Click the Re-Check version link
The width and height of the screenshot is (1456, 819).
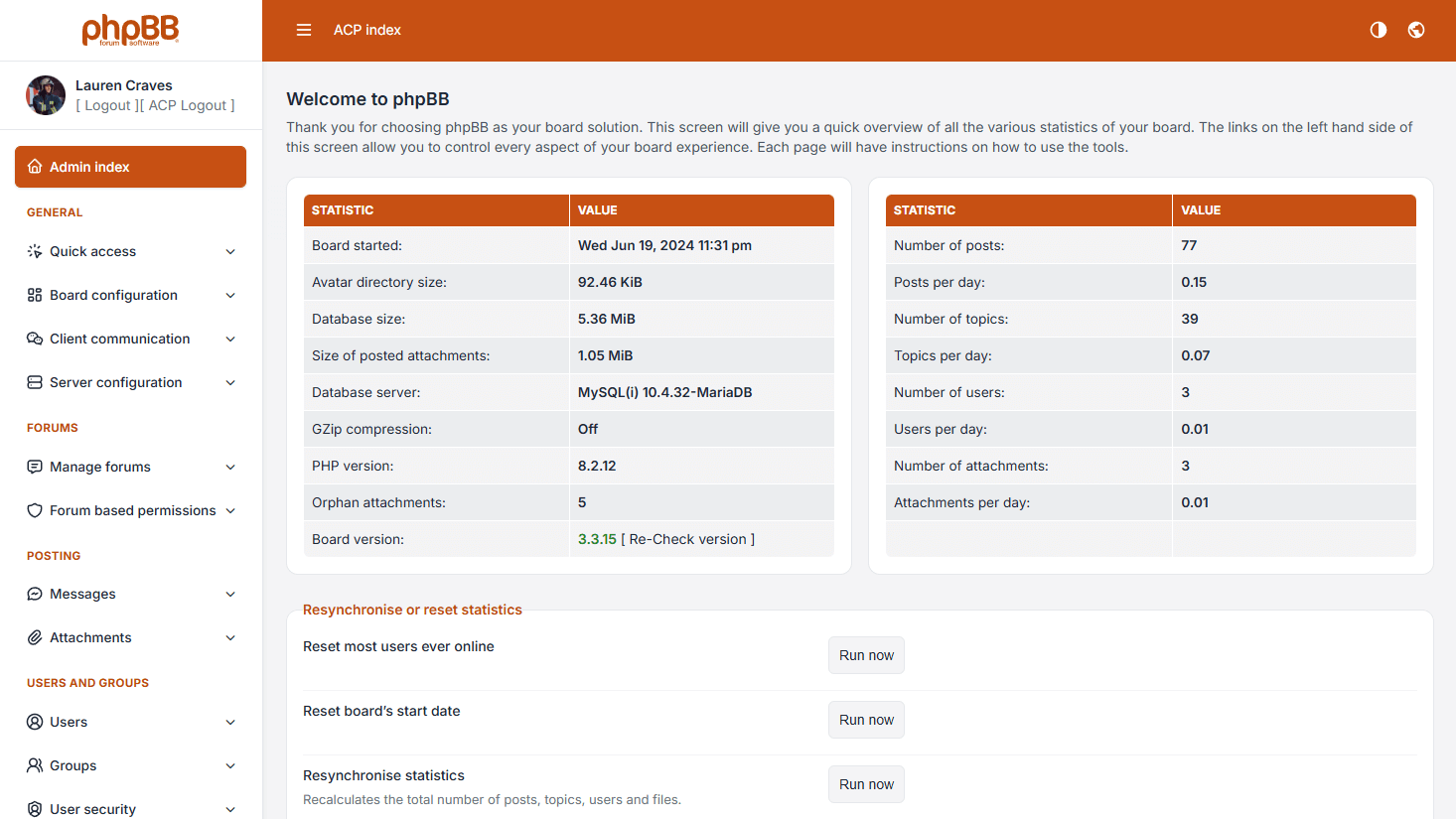point(687,539)
